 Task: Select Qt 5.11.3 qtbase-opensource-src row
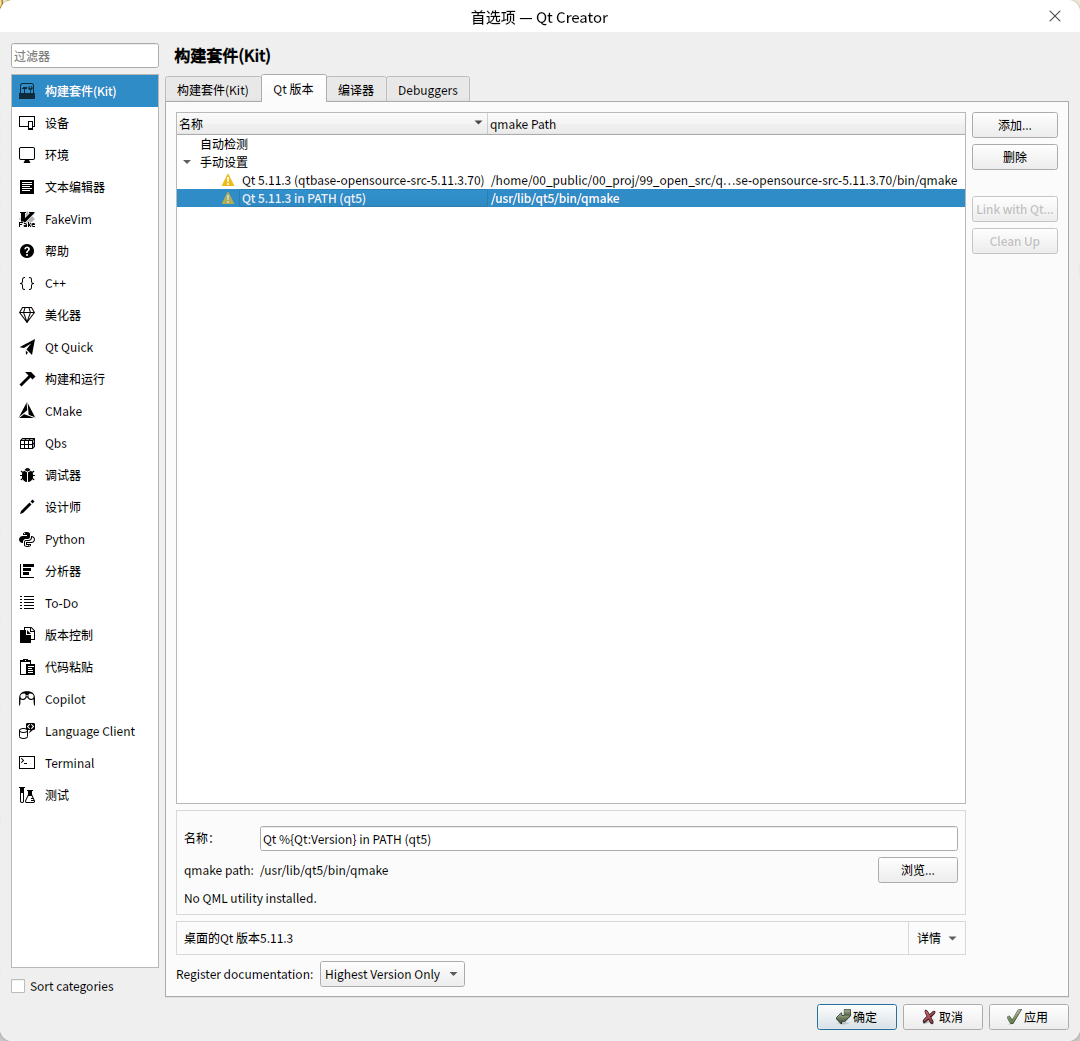570,181
